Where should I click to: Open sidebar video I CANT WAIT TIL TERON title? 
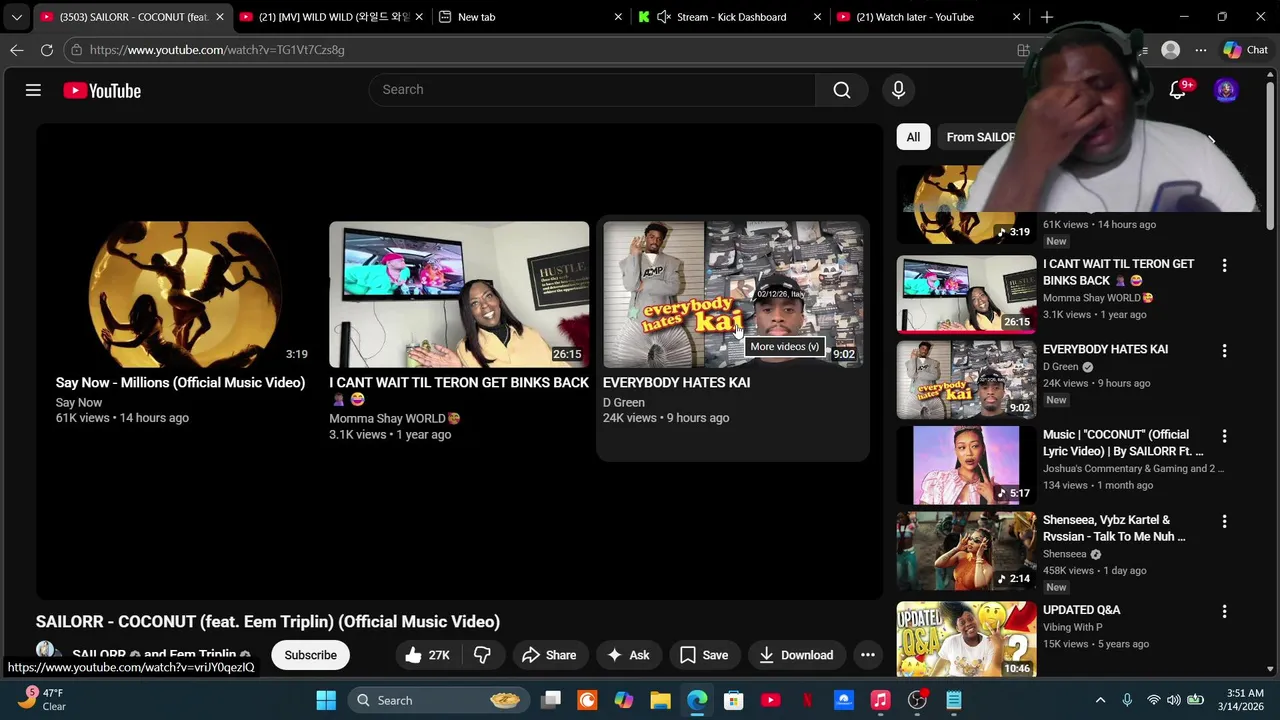click(1118, 272)
